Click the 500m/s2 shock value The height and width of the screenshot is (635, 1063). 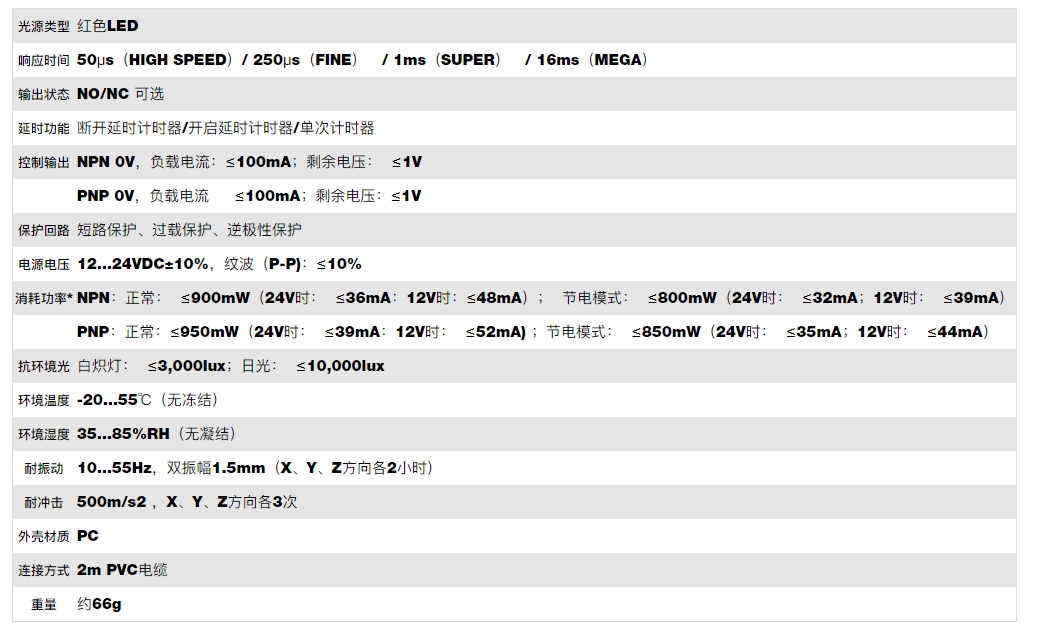pyautogui.click(x=111, y=501)
